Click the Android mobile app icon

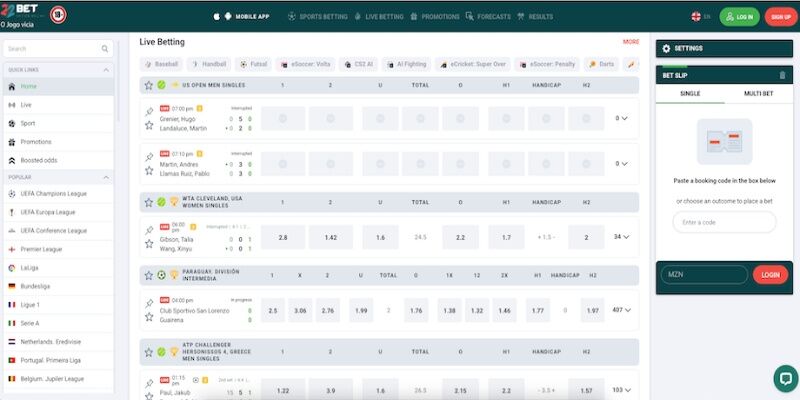(227, 17)
